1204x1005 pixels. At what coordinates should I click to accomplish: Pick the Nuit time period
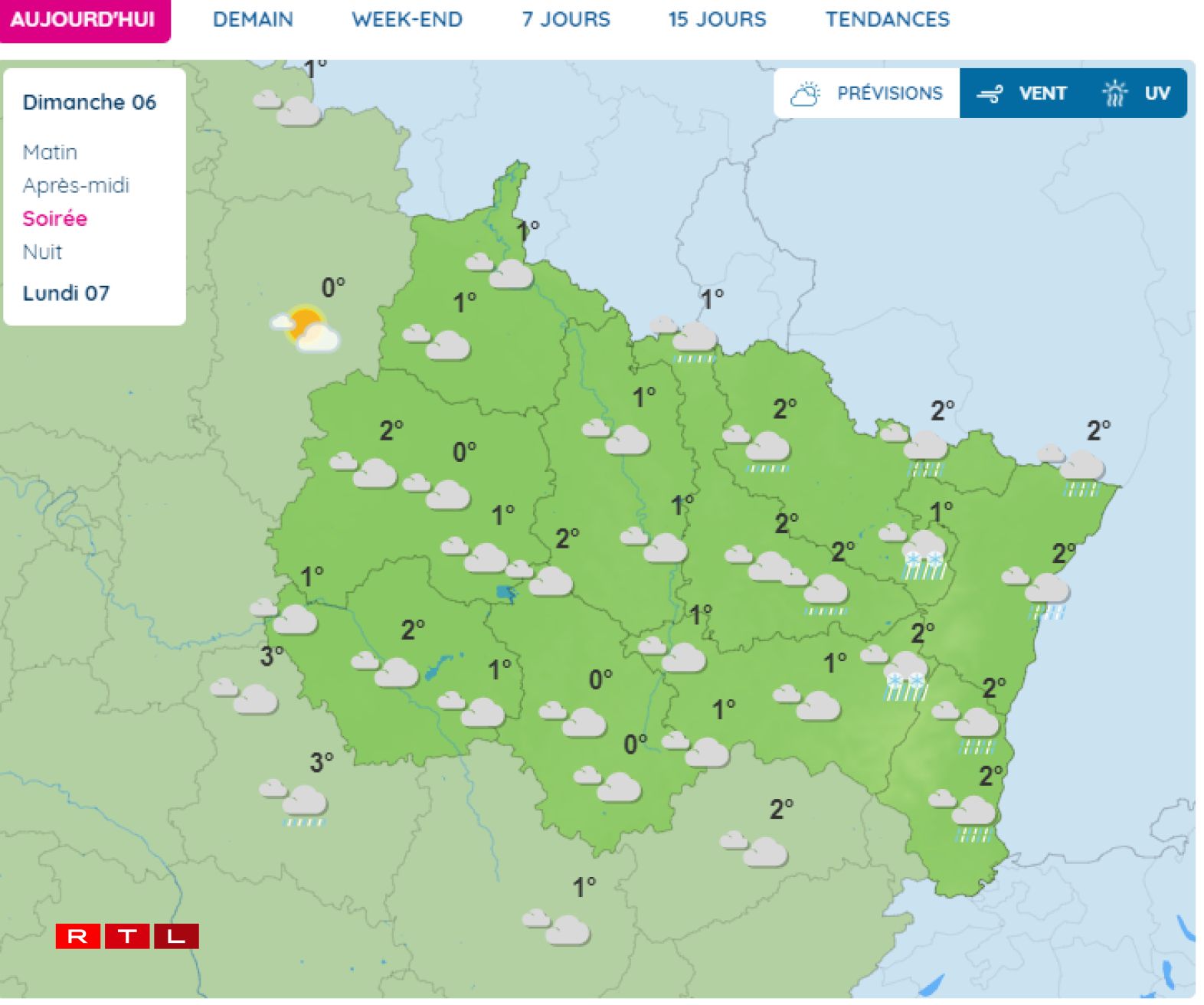(x=42, y=252)
